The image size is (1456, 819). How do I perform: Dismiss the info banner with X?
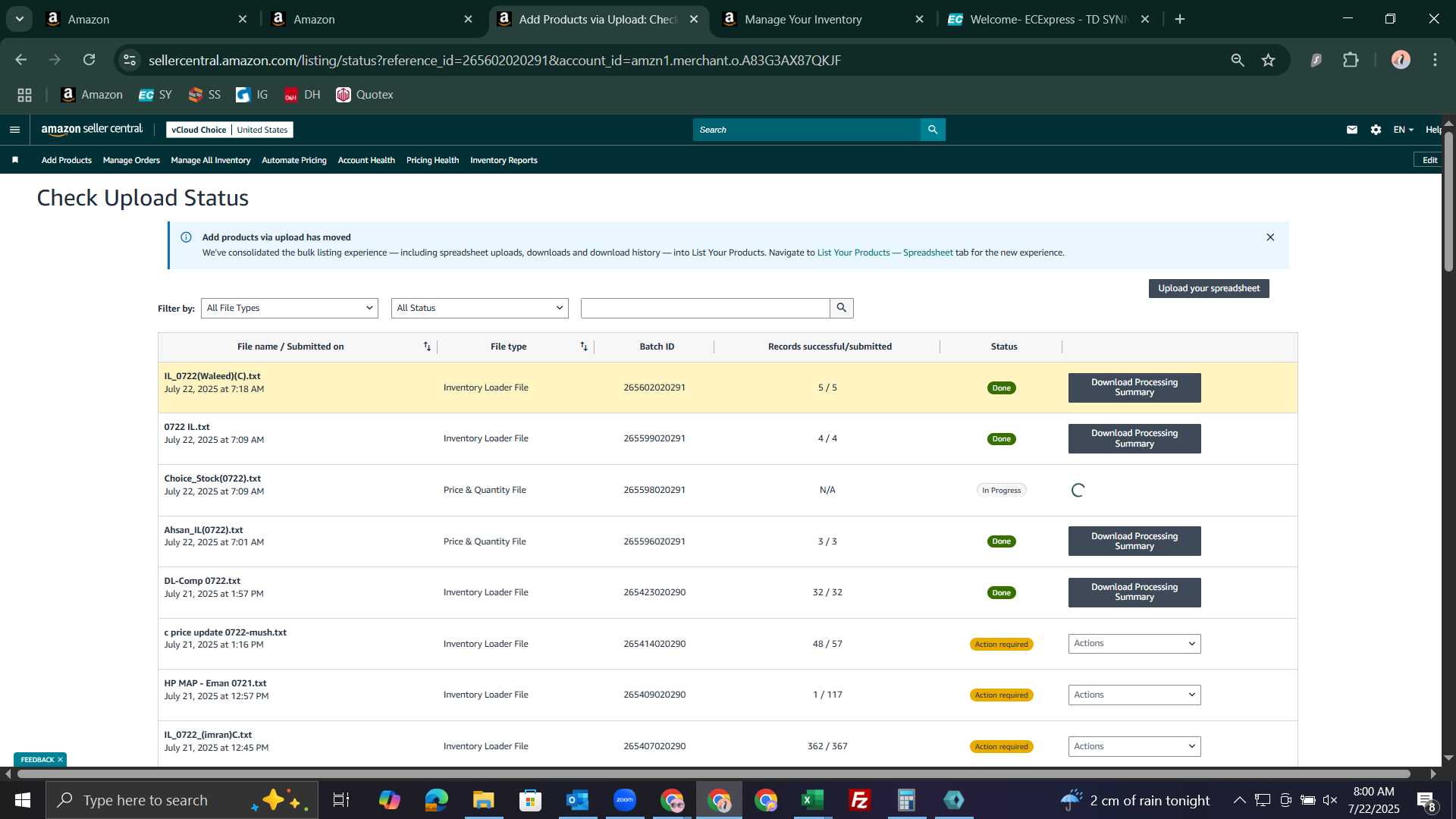(1270, 237)
